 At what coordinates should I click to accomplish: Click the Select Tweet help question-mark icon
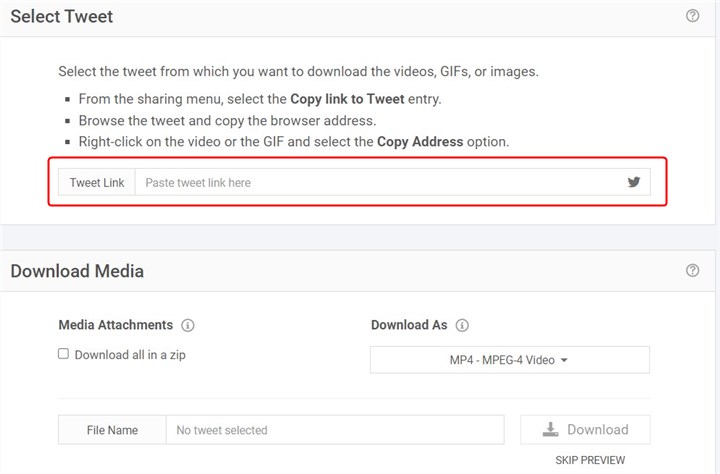[x=692, y=16]
